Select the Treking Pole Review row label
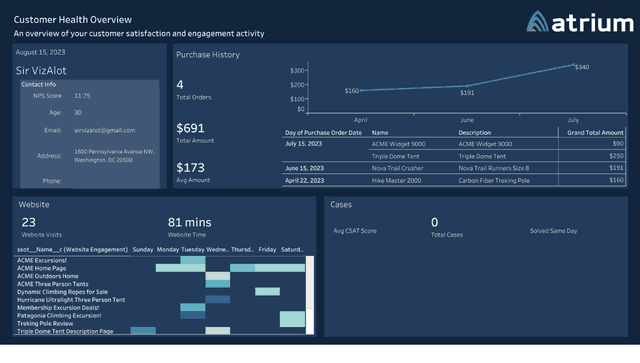Image resolution: width=640 pixels, height=363 pixels. click(x=45, y=323)
